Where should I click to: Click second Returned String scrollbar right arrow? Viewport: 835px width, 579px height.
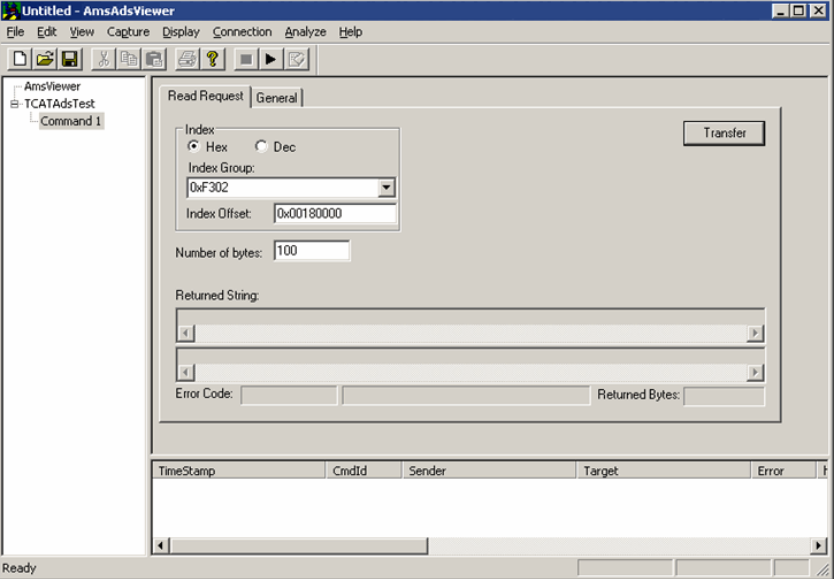click(755, 372)
